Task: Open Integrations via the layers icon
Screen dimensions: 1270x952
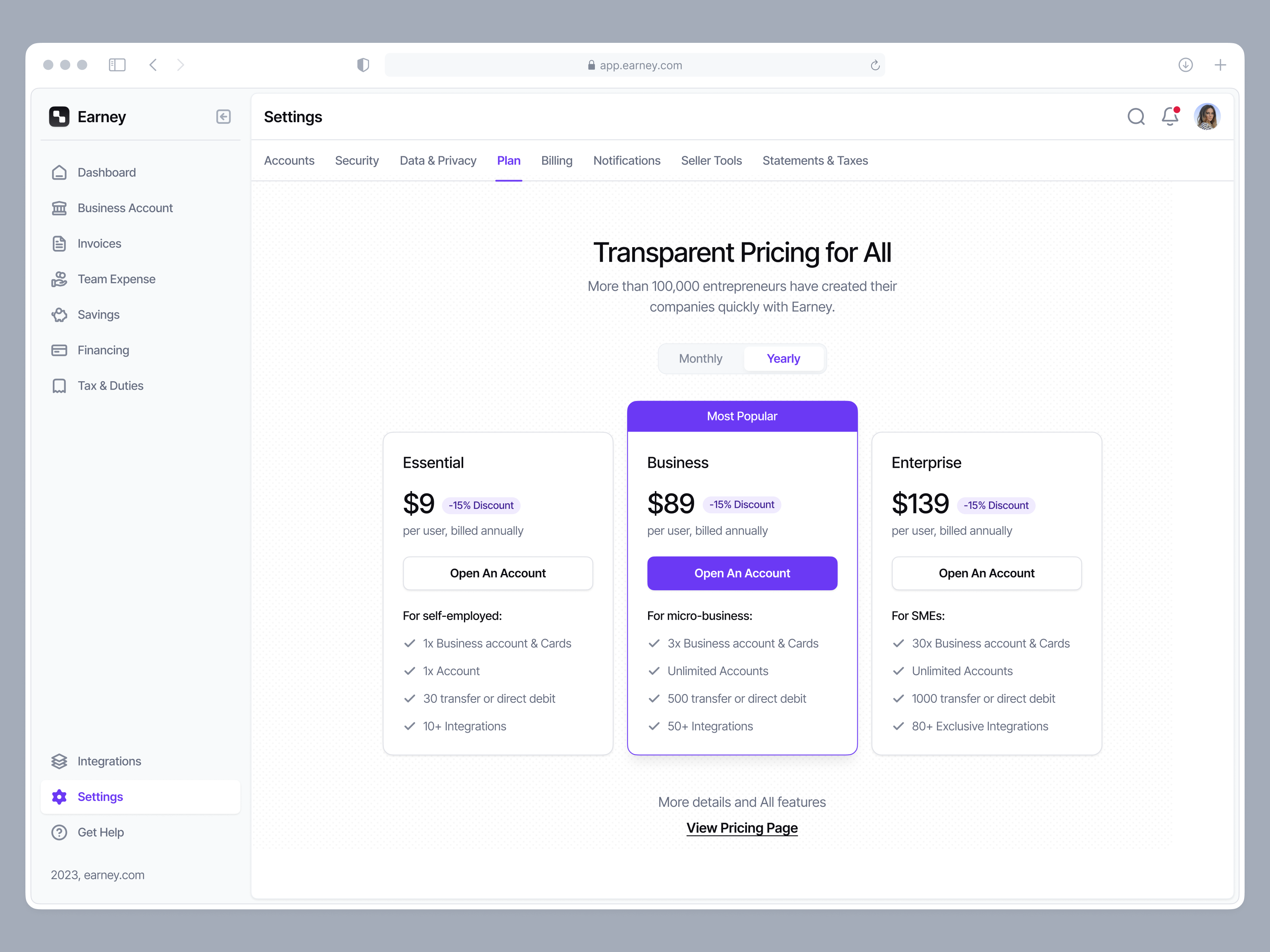Action: coord(60,761)
